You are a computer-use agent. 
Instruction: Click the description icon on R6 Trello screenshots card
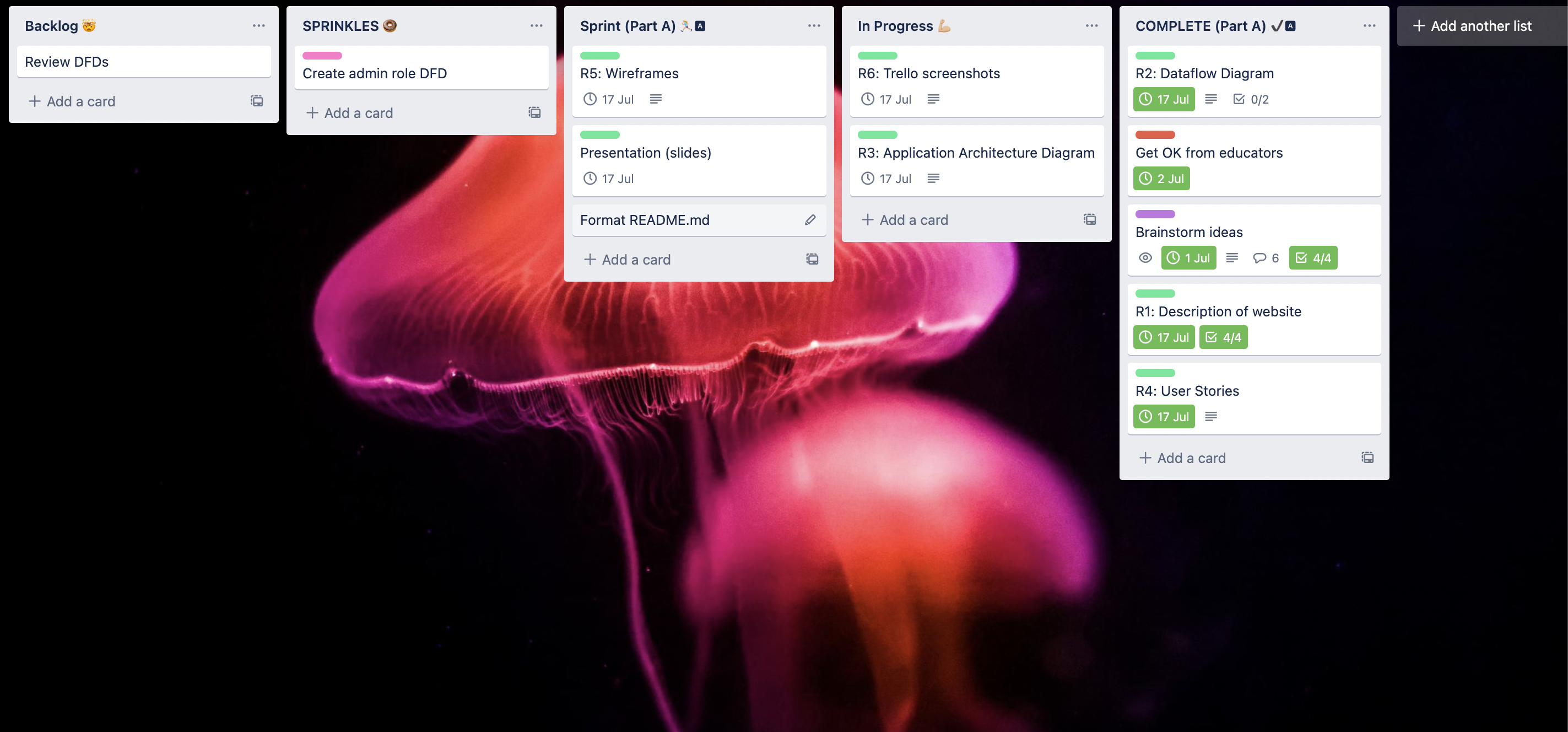[934, 99]
